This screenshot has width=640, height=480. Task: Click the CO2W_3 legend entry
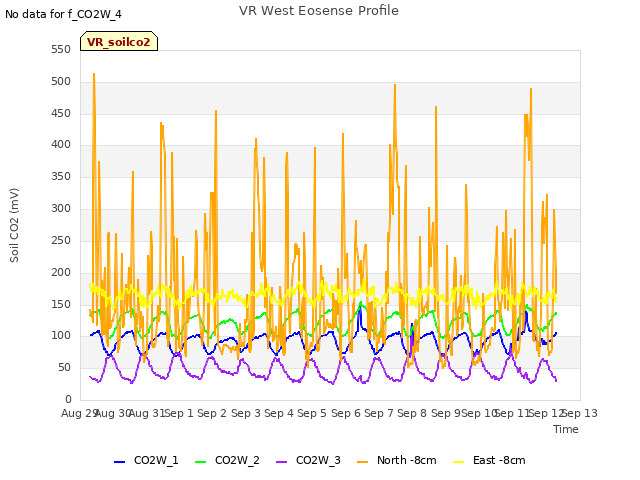click(x=308, y=460)
